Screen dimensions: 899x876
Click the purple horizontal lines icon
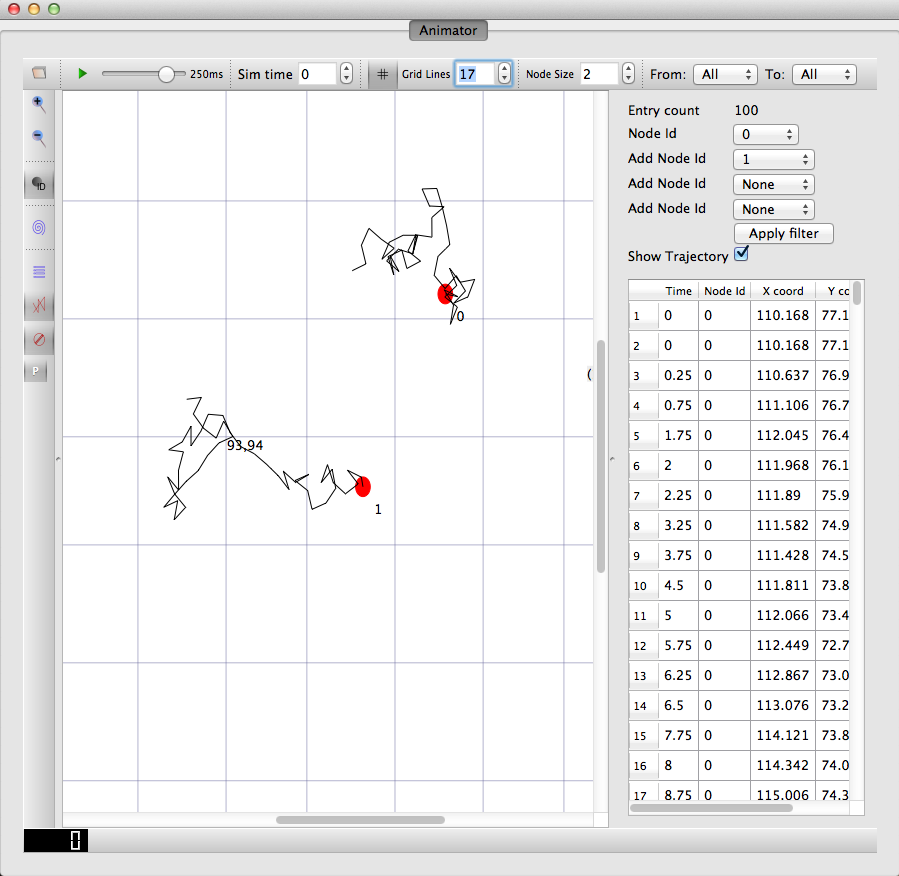coord(38,271)
